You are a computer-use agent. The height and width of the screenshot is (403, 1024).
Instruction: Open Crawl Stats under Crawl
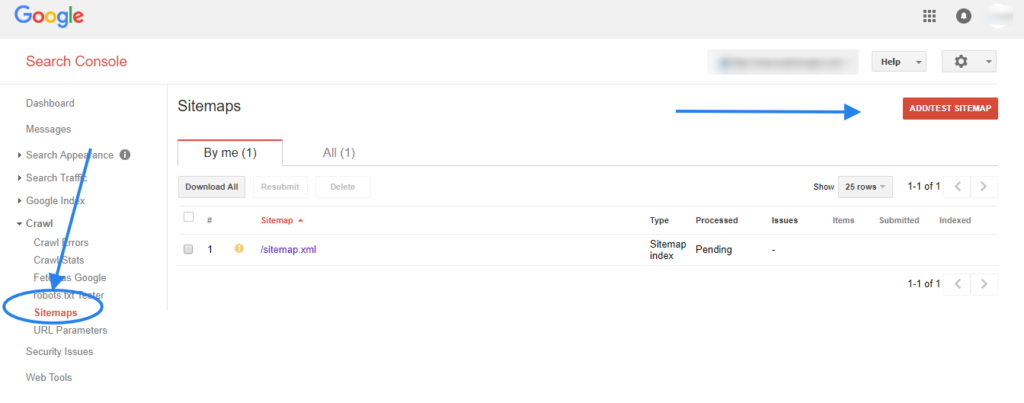tap(59, 260)
